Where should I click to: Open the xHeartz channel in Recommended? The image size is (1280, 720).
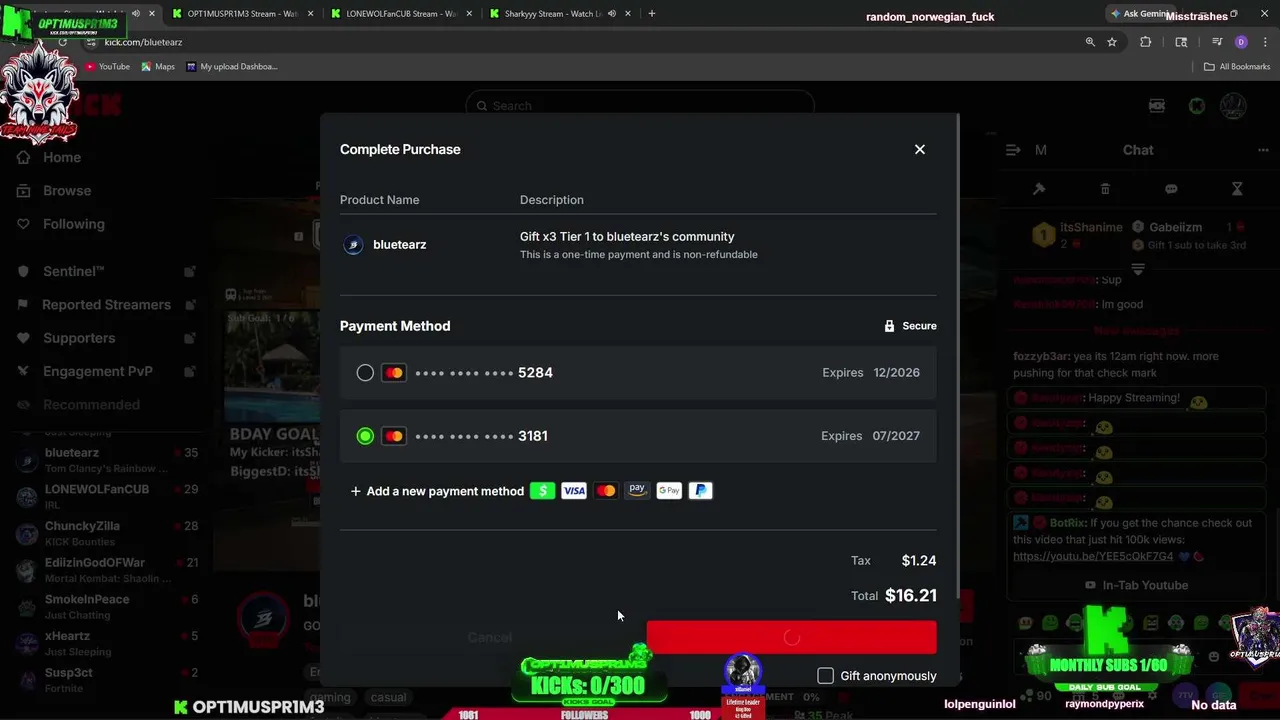point(105,643)
